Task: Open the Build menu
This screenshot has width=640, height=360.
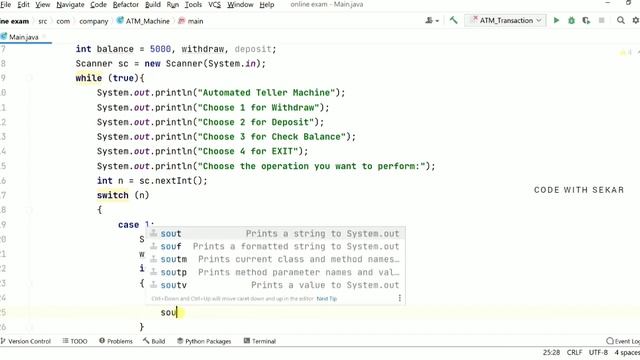Action: point(153,4)
